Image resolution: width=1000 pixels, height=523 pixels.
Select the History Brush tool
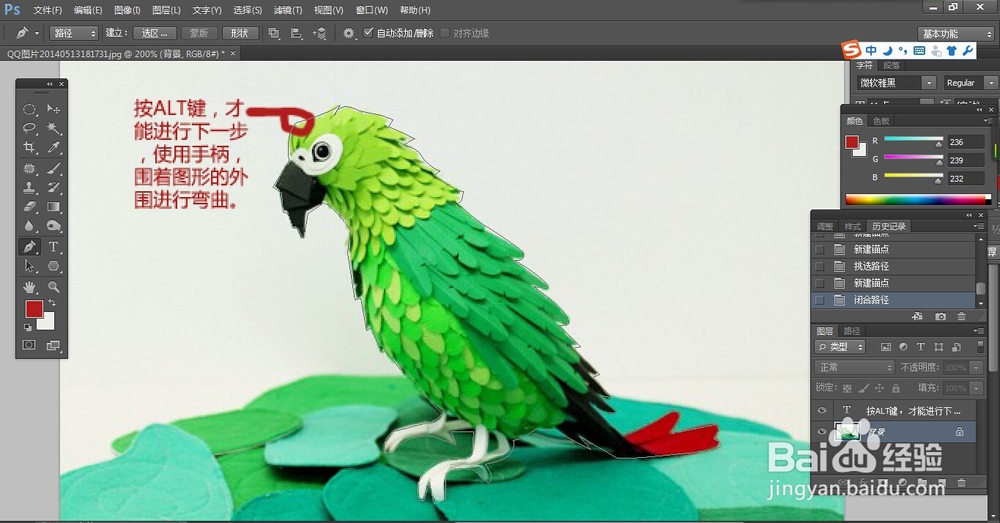click(x=54, y=188)
